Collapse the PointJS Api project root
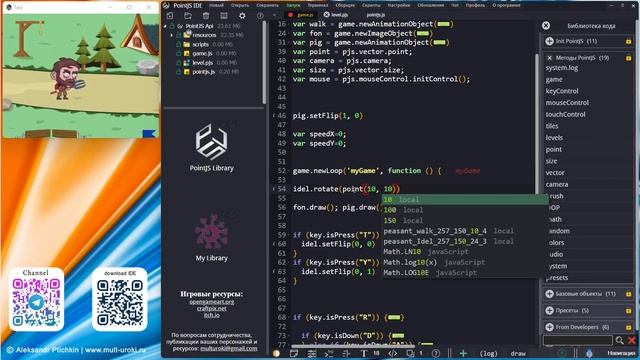Image resolution: width=640 pixels, height=360 pixels. (165, 26)
